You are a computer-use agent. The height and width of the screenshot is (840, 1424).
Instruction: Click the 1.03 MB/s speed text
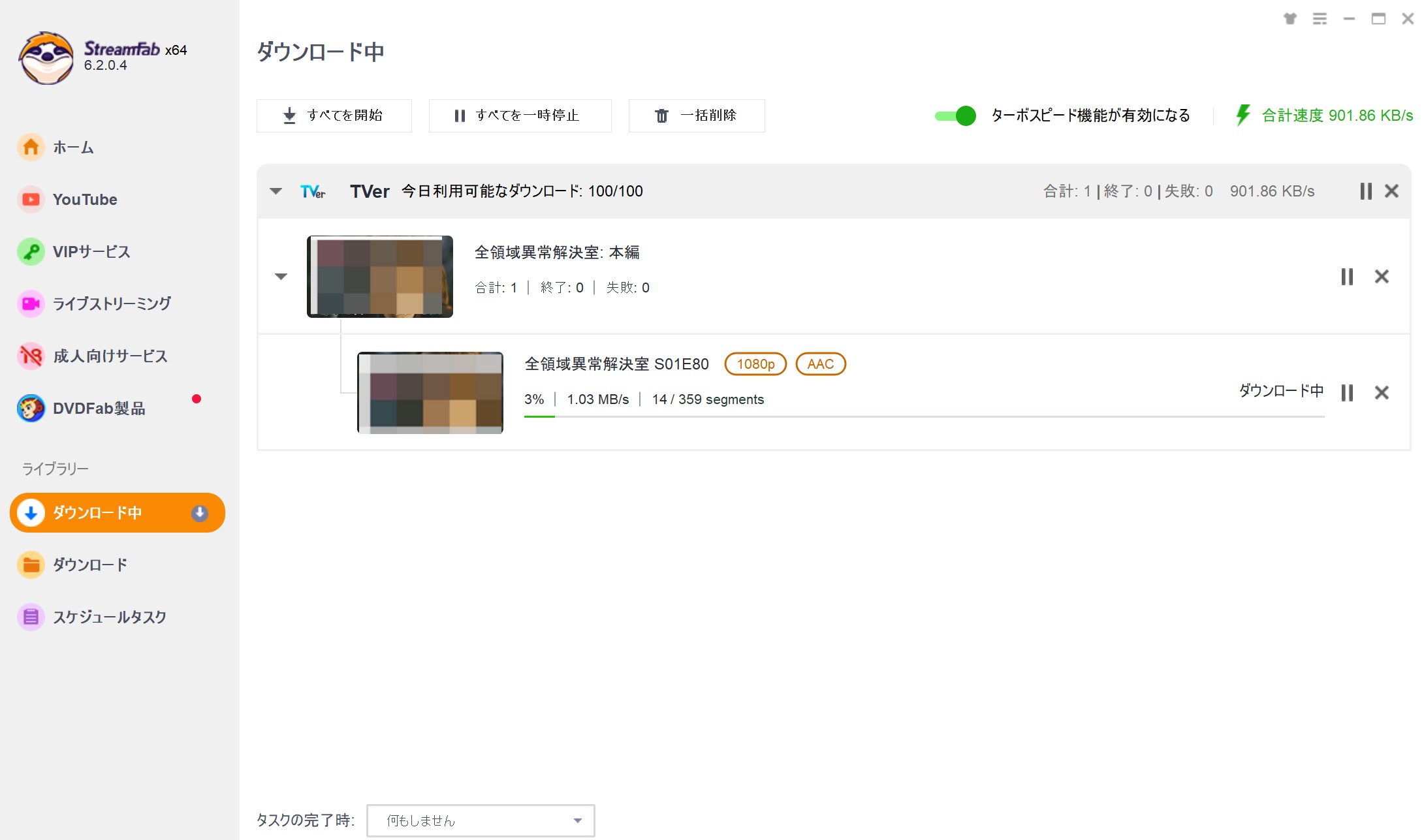coord(598,399)
